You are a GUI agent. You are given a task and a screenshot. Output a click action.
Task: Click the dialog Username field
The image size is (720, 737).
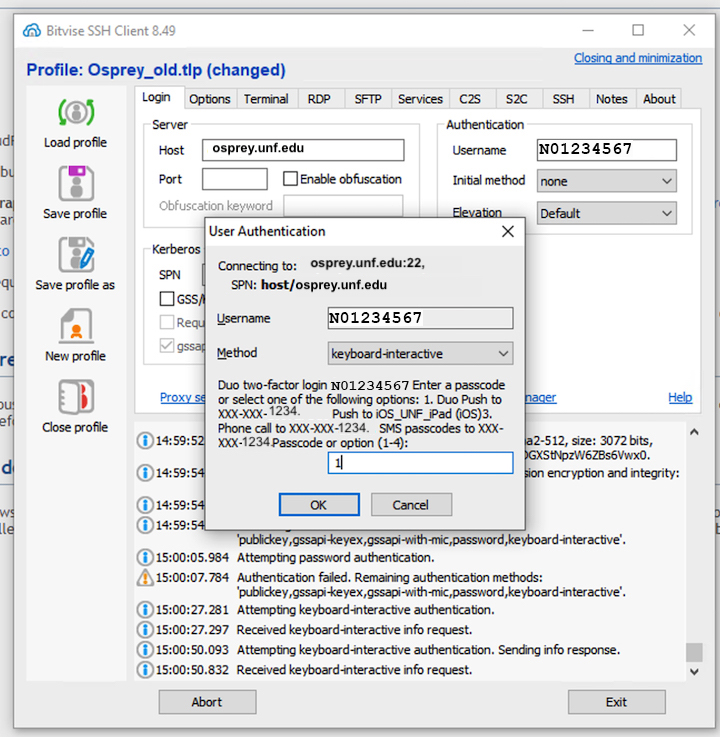[420, 318]
